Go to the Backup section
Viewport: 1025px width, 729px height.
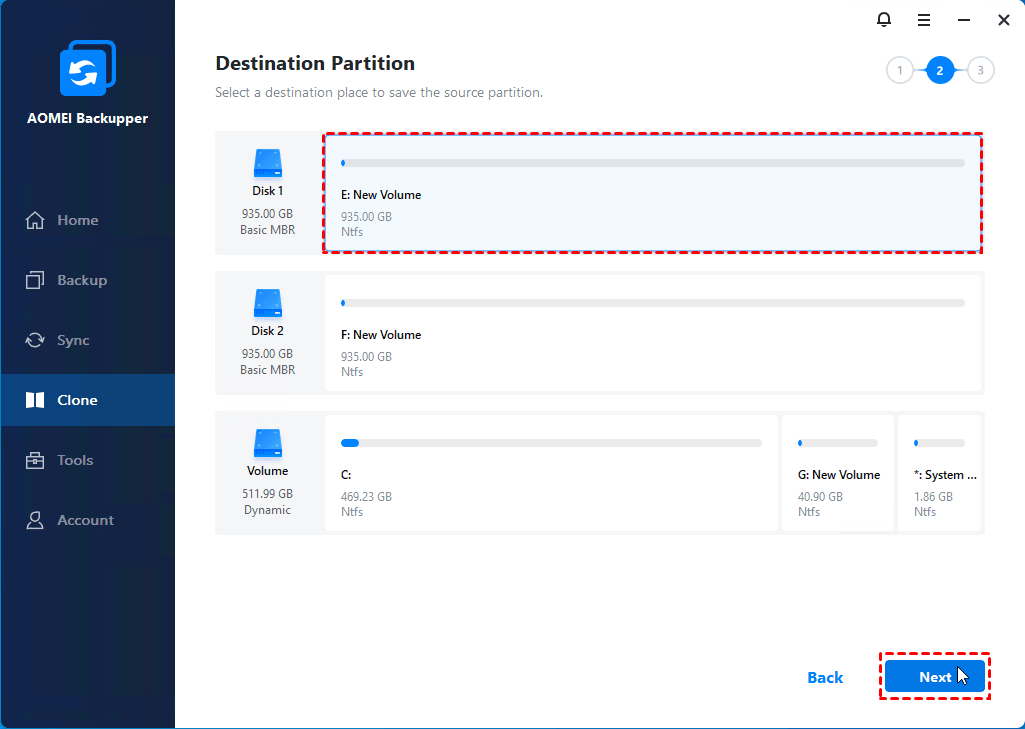(x=81, y=280)
